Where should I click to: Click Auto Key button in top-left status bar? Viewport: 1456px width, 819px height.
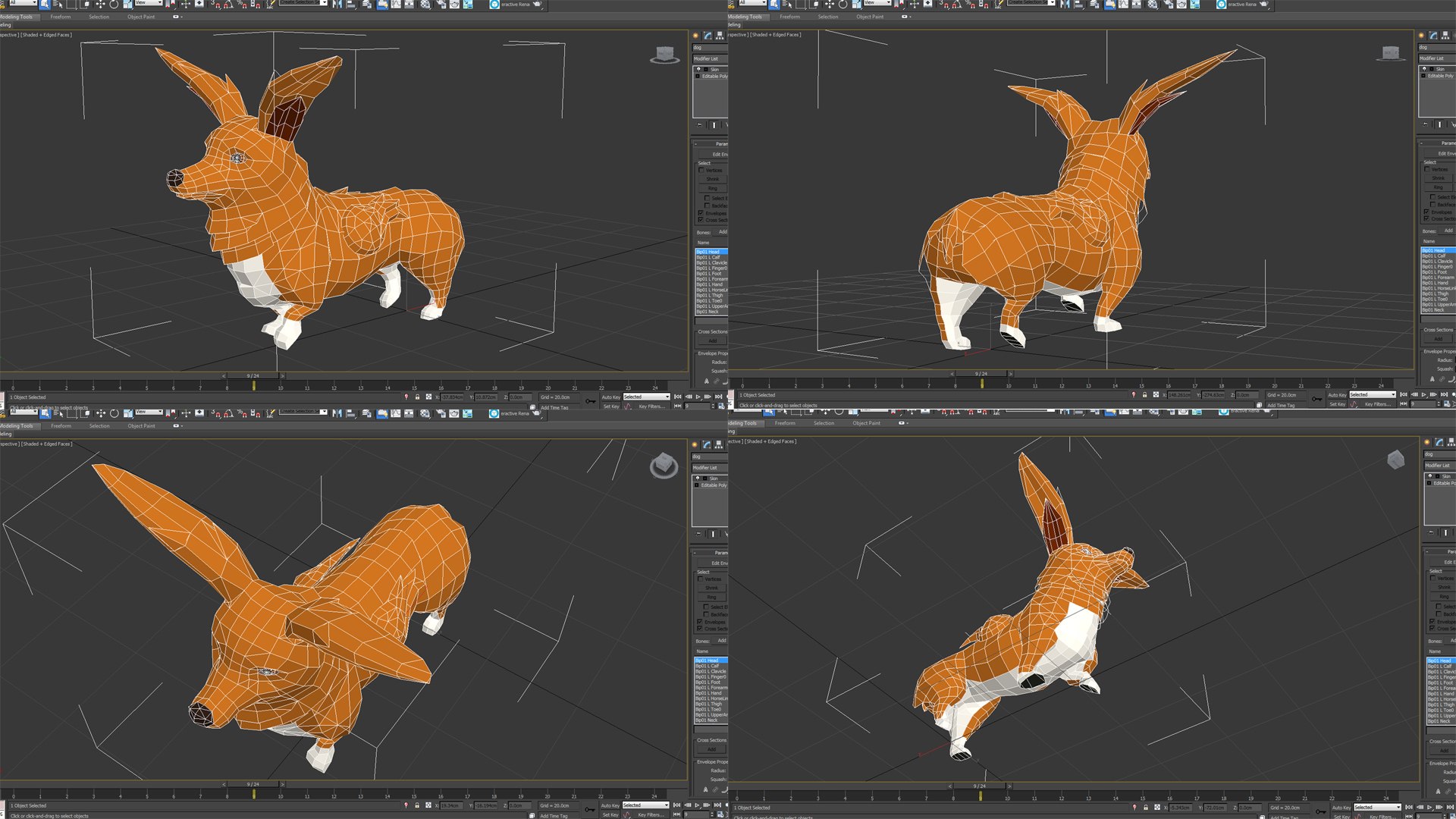pyautogui.click(x=611, y=397)
